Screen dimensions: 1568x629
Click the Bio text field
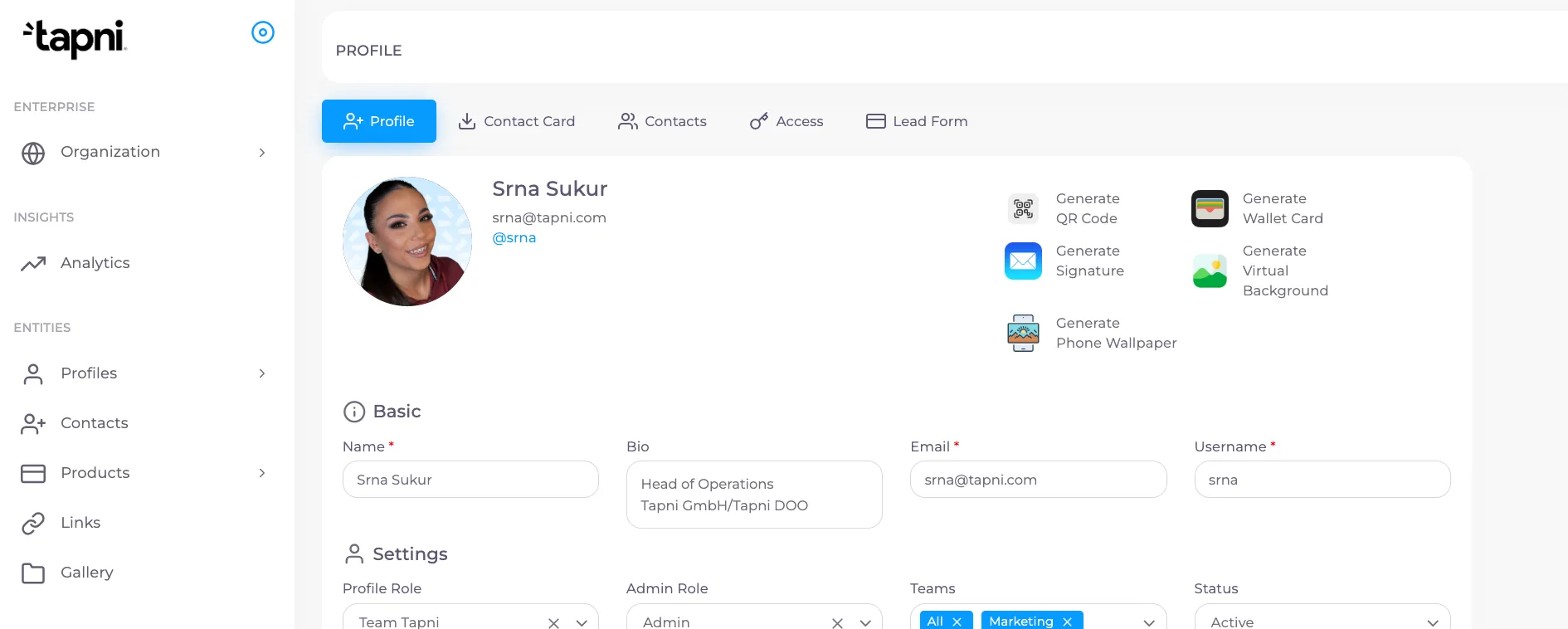point(754,495)
